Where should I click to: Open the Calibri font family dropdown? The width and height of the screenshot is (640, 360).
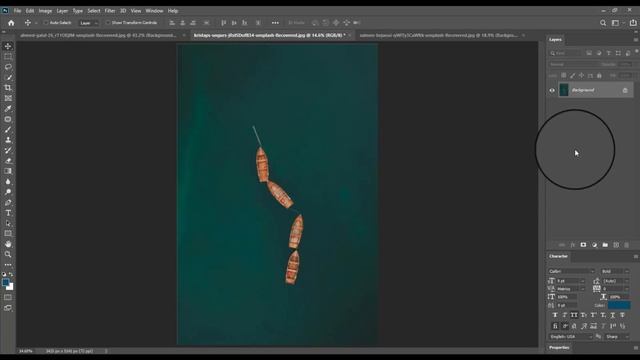pos(571,271)
